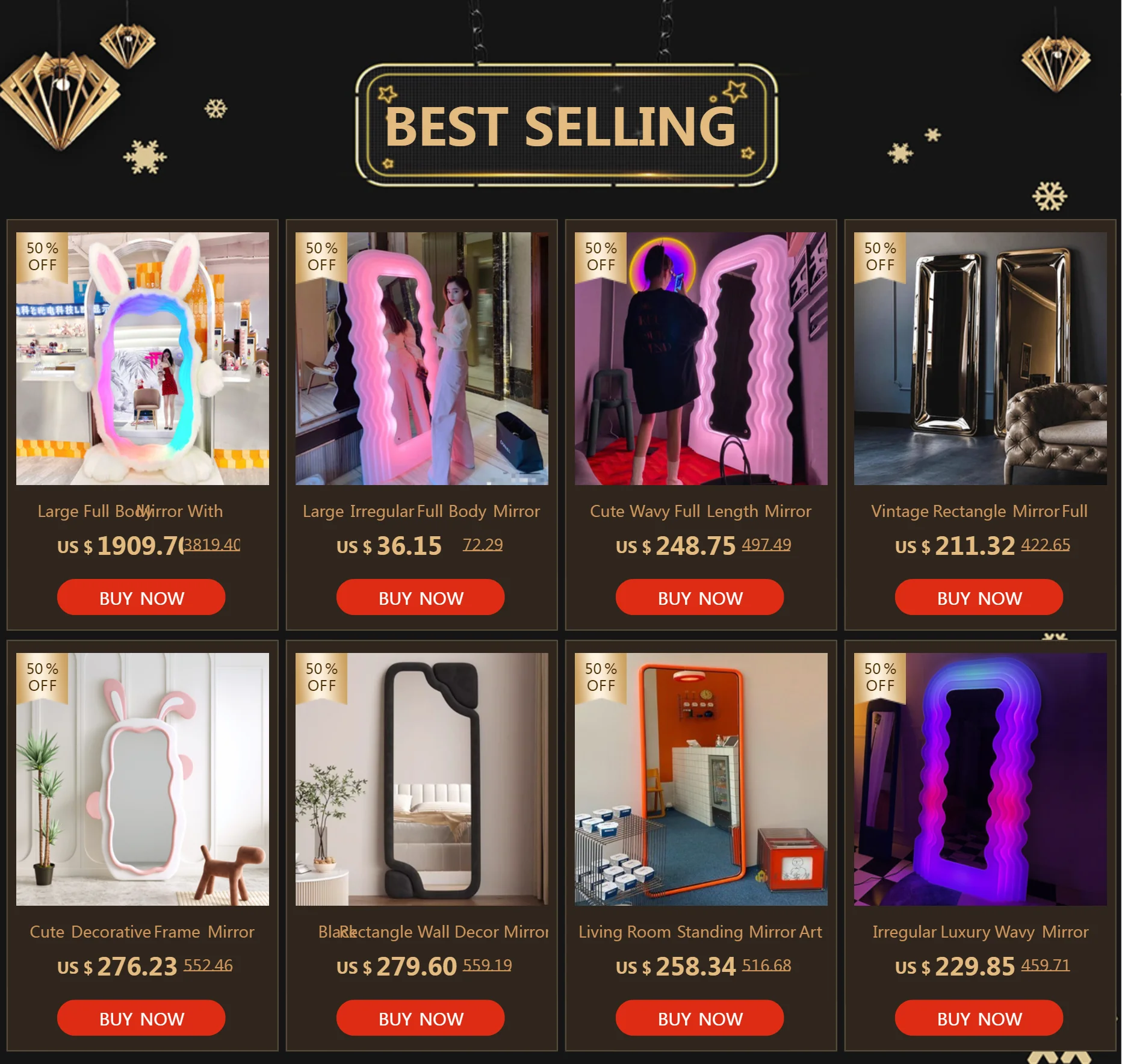
Task: Click BUY NOW under the $276.23 mirror
Action: [141, 1018]
